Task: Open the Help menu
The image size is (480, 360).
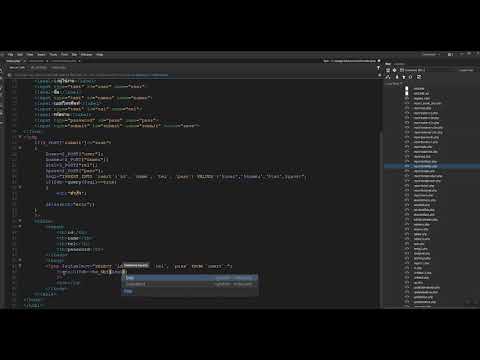Action: tap(100, 55)
